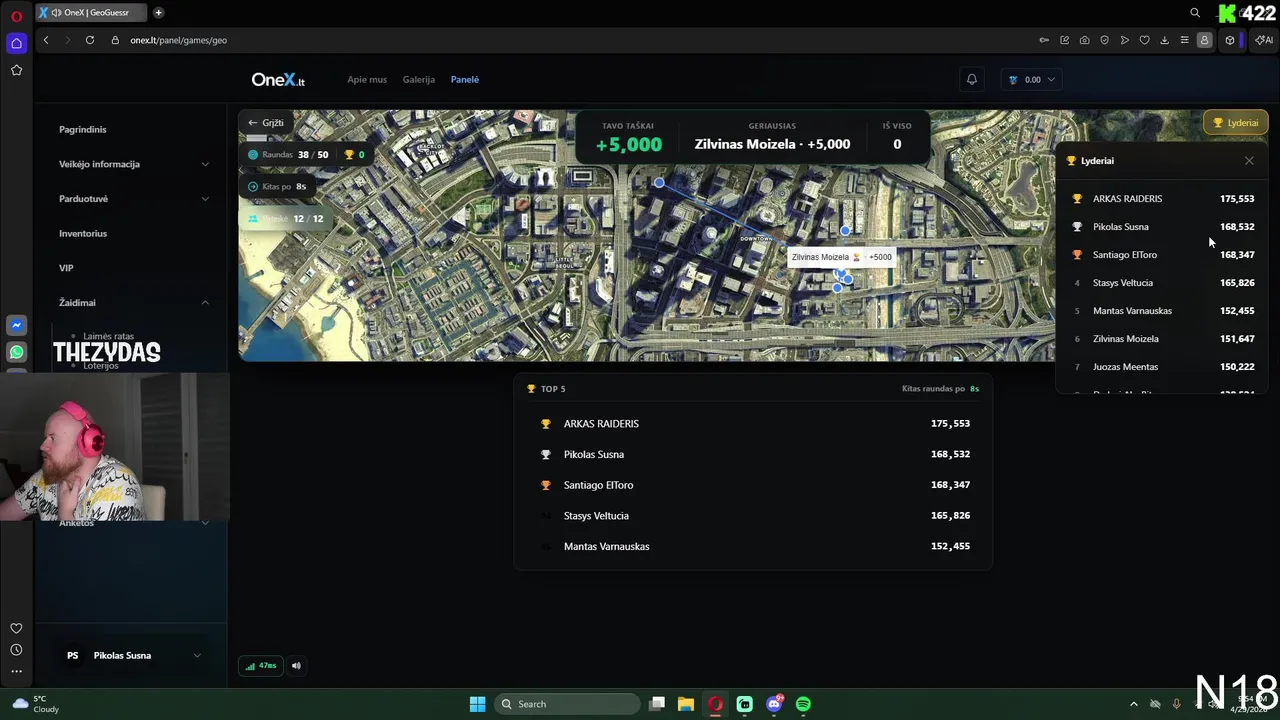Click the 47ms ping indicator

click(261, 665)
